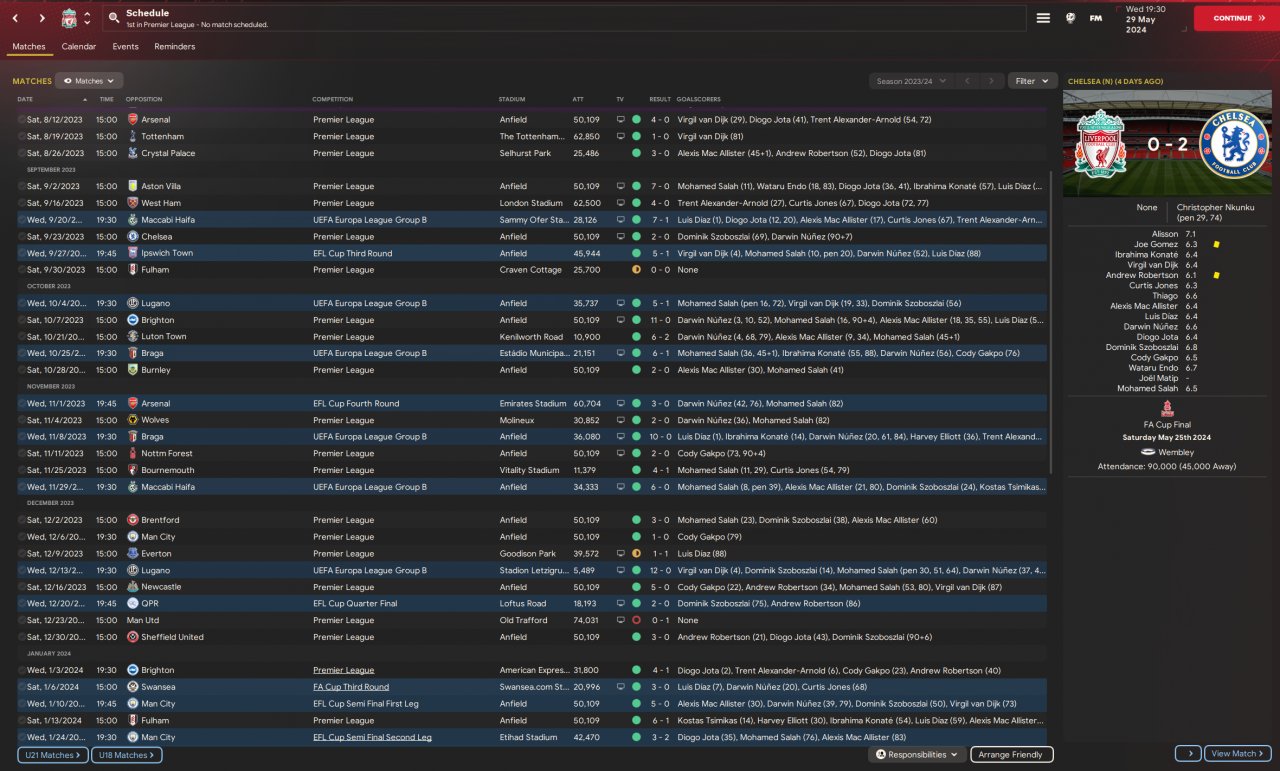The width and height of the screenshot is (1280, 771).
Task: Sort by the Date column header
Action: (25, 99)
